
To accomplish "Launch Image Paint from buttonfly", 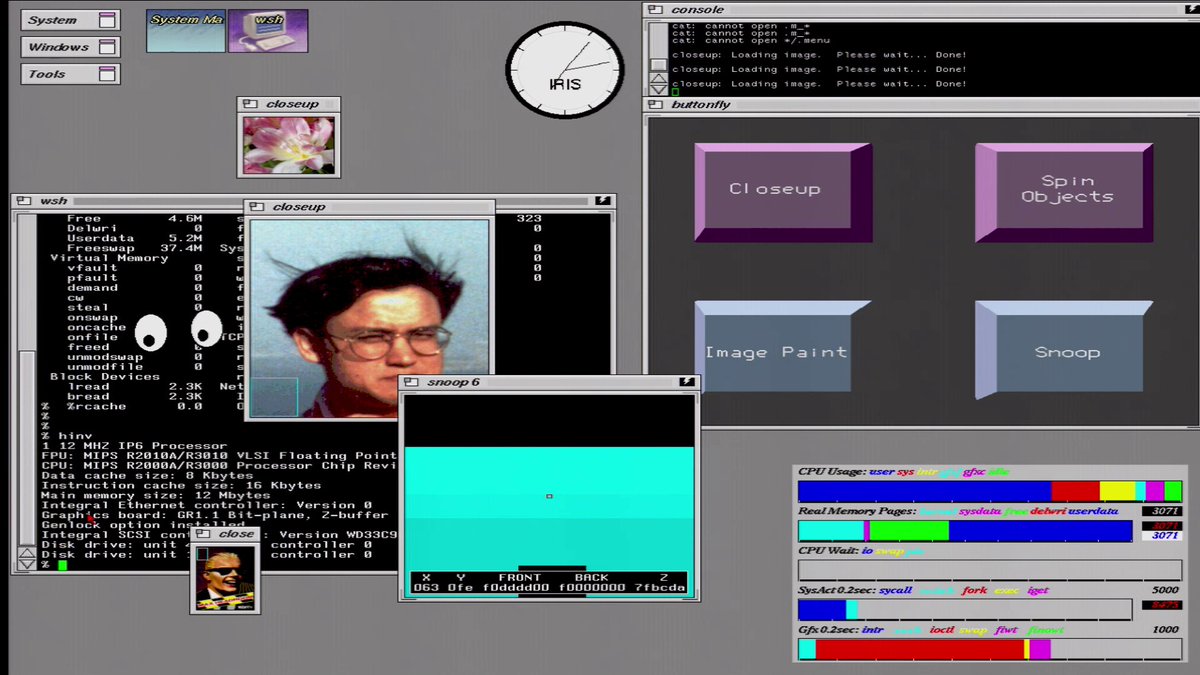I will tap(783, 351).
